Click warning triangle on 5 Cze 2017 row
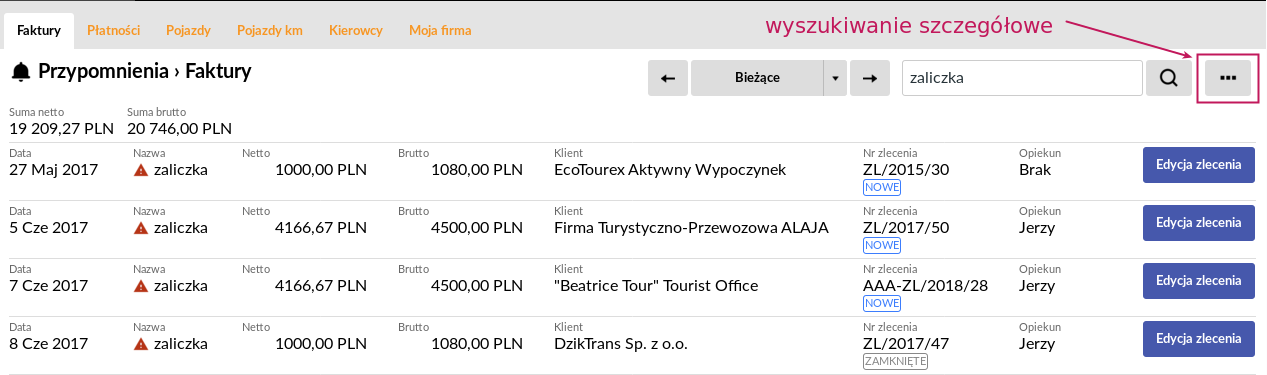 (x=141, y=228)
